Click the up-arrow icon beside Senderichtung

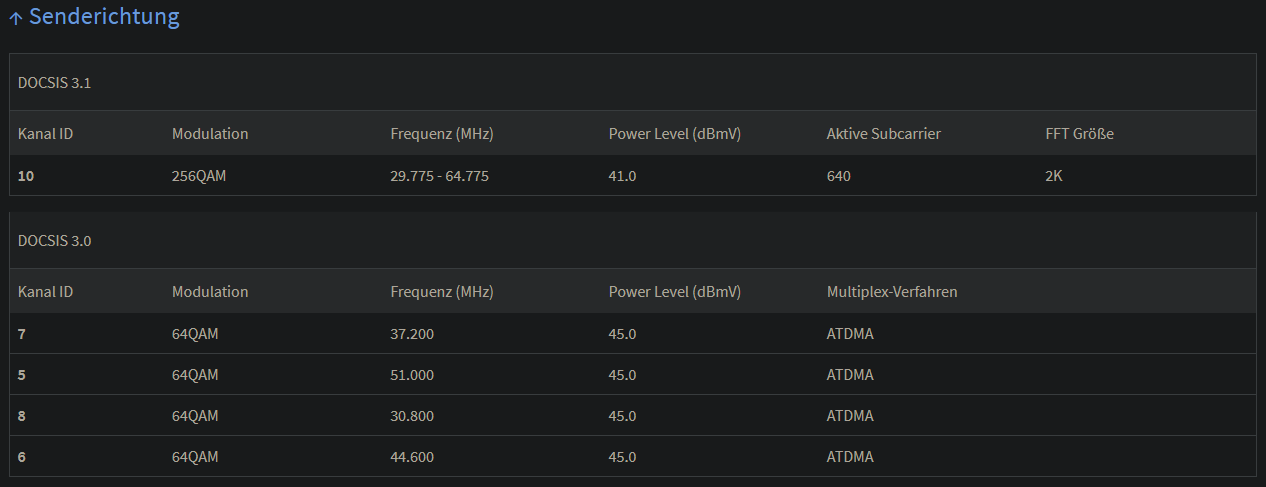(x=16, y=18)
